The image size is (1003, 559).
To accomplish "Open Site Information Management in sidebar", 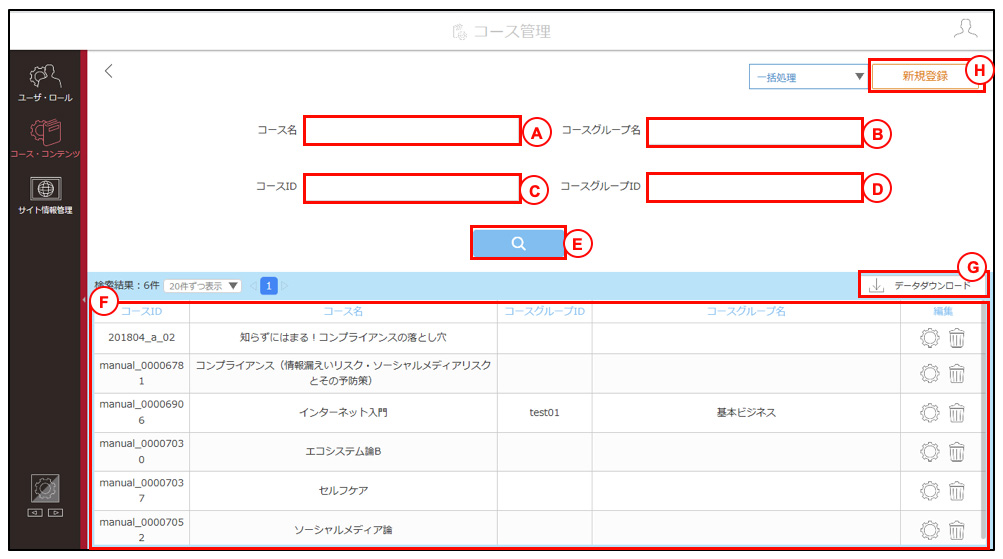I will tap(45, 195).
